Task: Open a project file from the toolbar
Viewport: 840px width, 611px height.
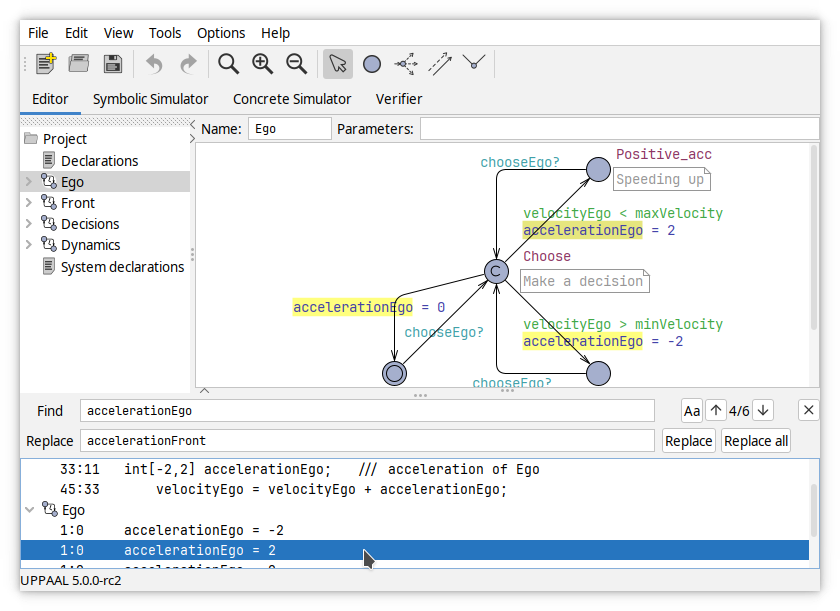Action: (79, 64)
